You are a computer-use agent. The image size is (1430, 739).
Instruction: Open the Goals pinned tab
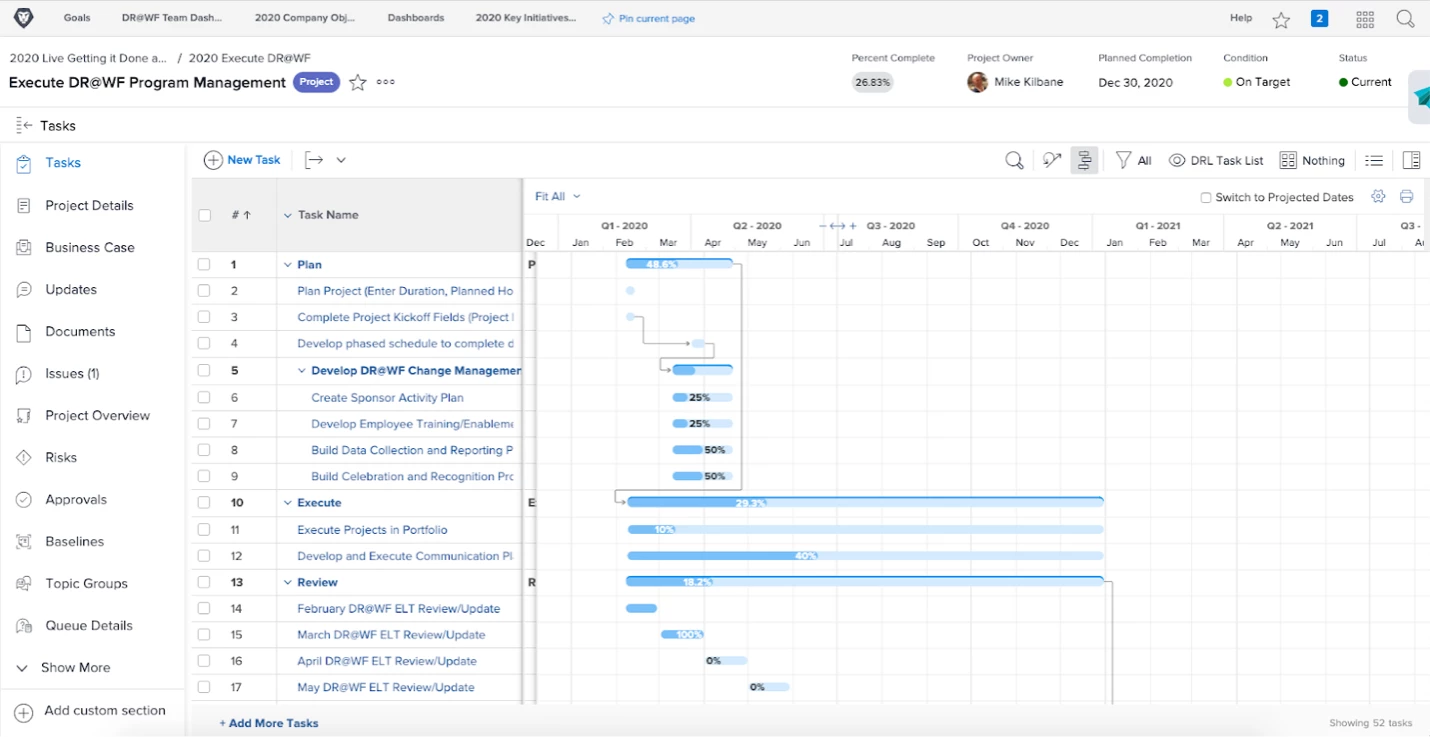(77, 18)
